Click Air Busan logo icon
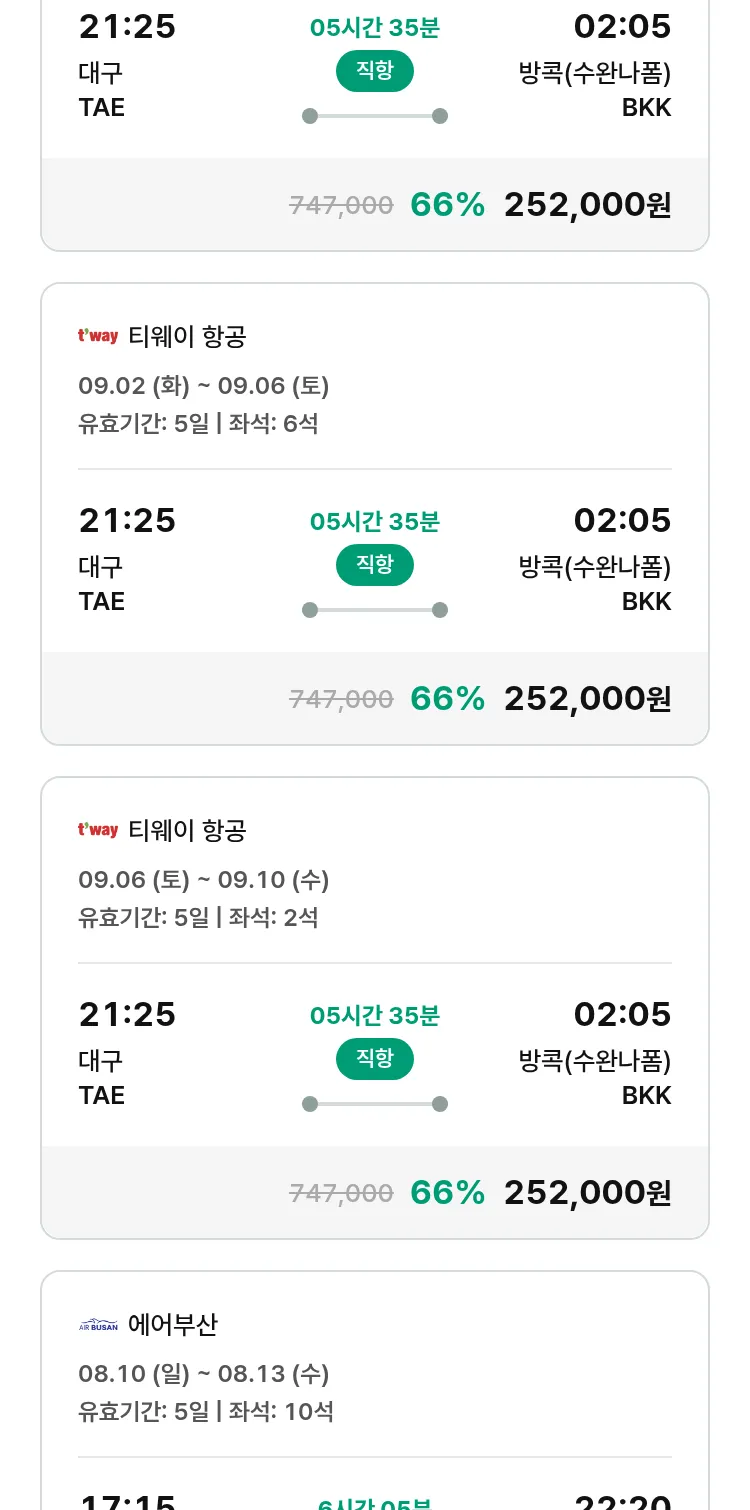750x1510 pixels. point(98,1325)
